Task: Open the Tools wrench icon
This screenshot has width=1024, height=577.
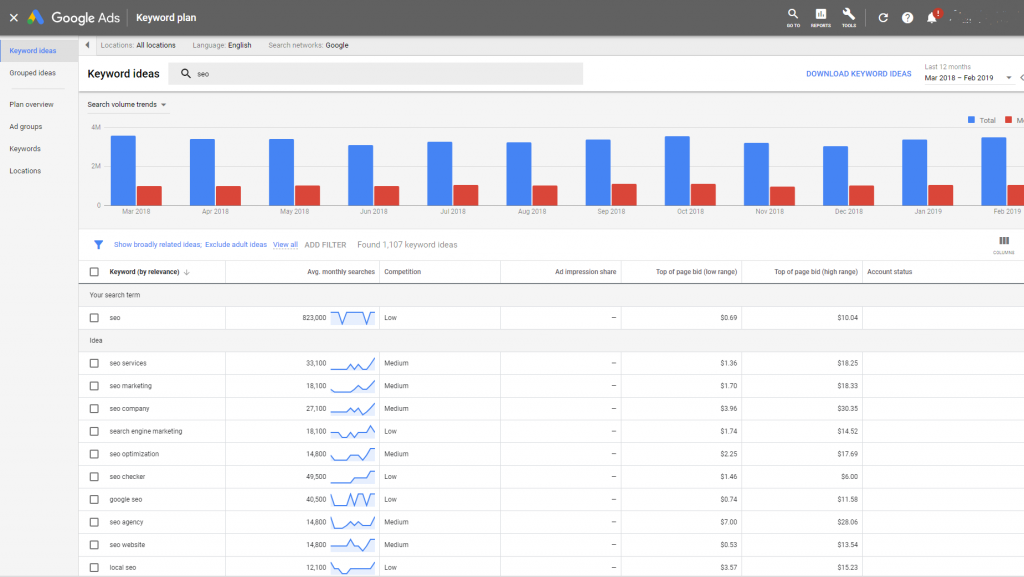Action: point(849,16)
